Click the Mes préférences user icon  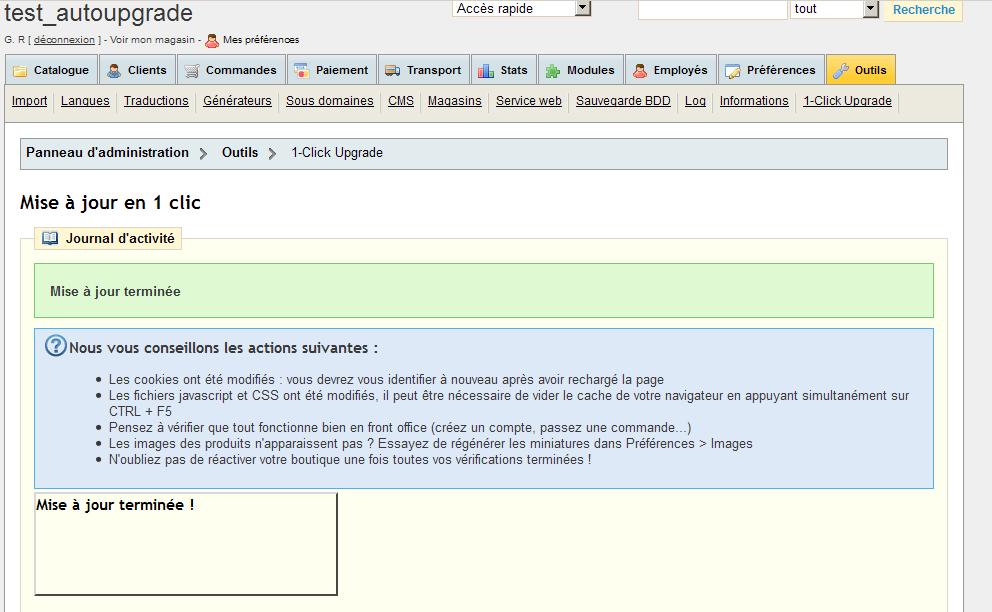click(x=212, y=41)
